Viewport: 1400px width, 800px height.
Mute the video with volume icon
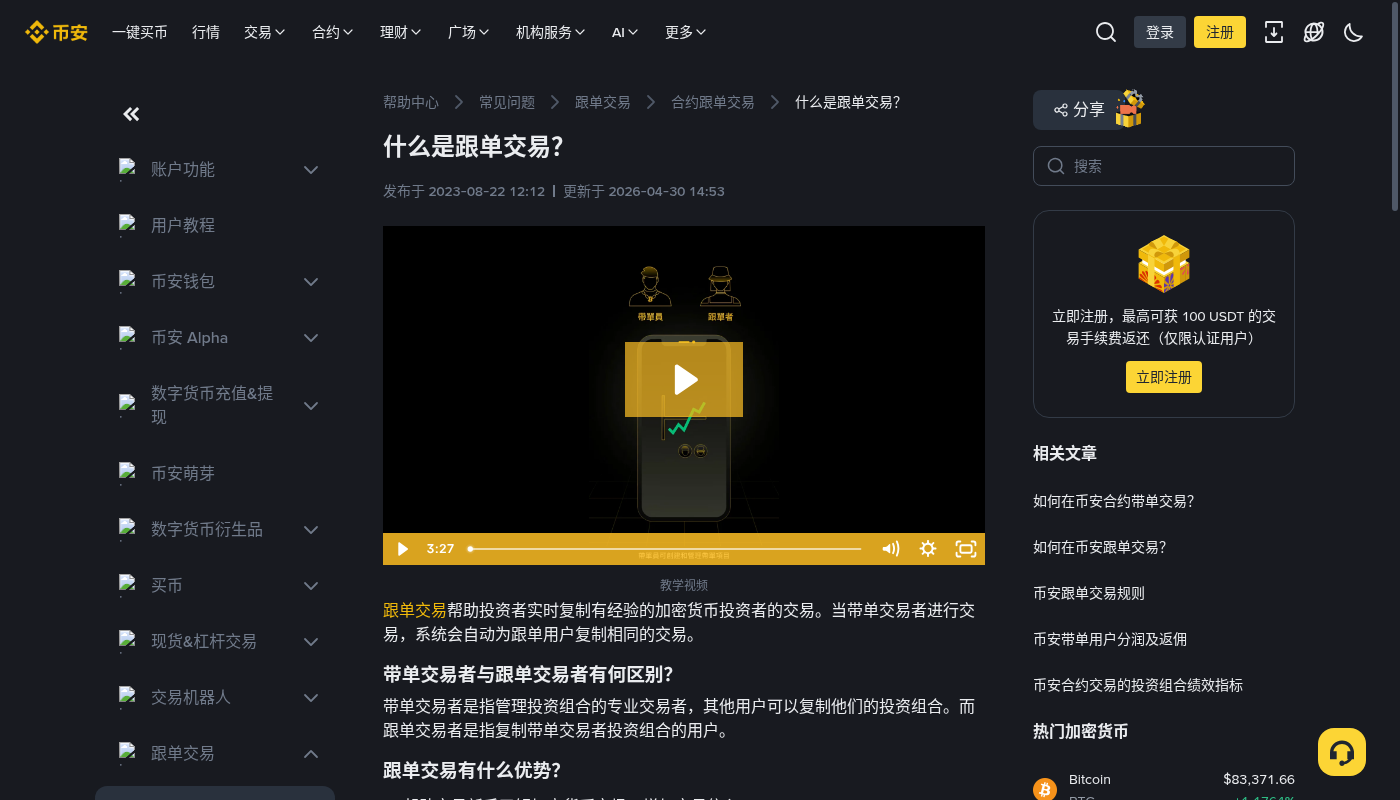click(x=891, y=549)
